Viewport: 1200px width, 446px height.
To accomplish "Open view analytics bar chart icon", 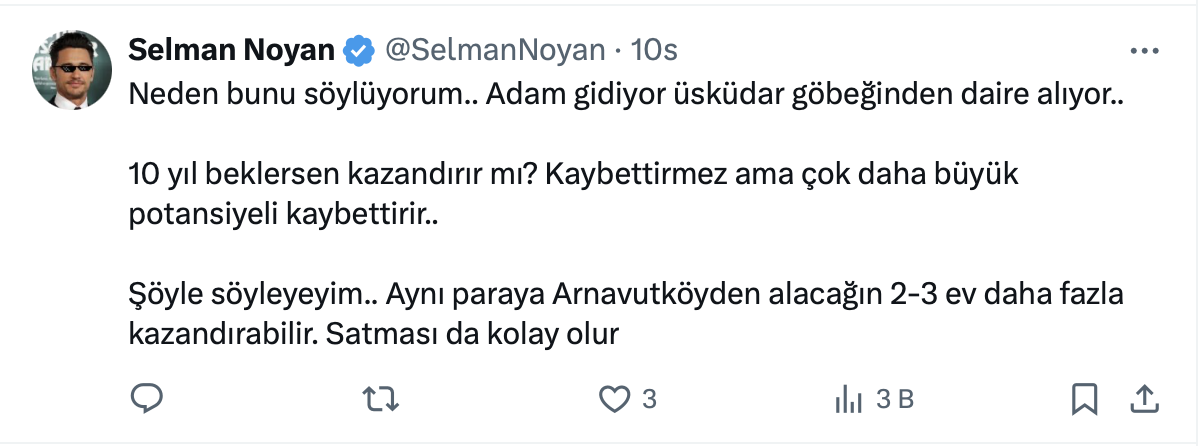I will point(848,400).
